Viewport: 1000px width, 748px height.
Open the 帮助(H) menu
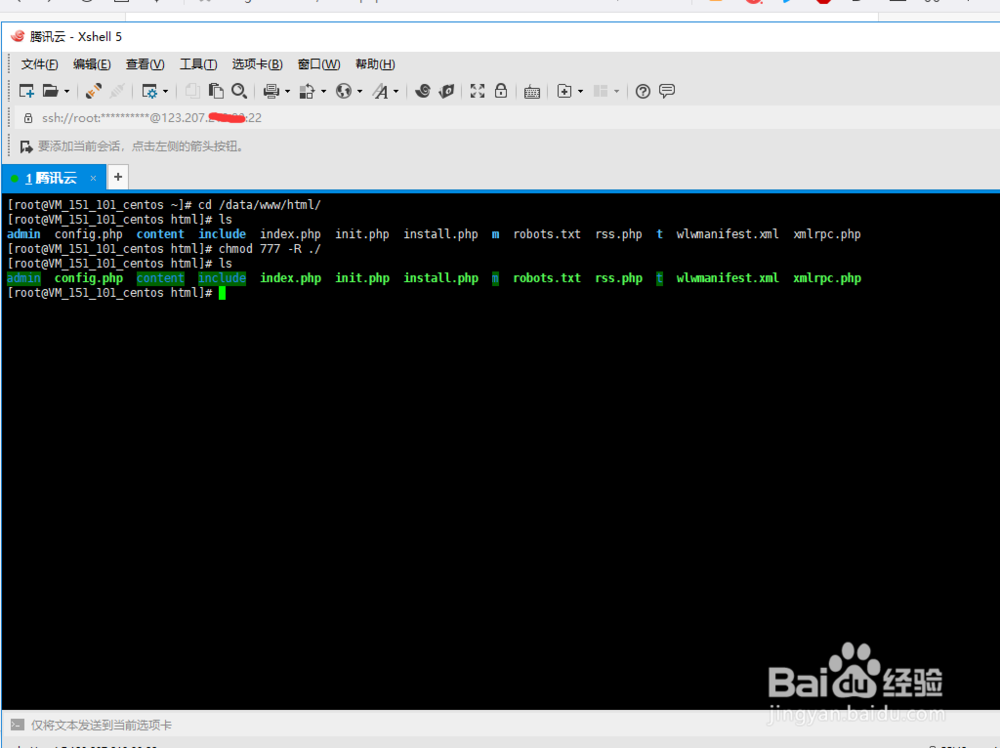375,64
